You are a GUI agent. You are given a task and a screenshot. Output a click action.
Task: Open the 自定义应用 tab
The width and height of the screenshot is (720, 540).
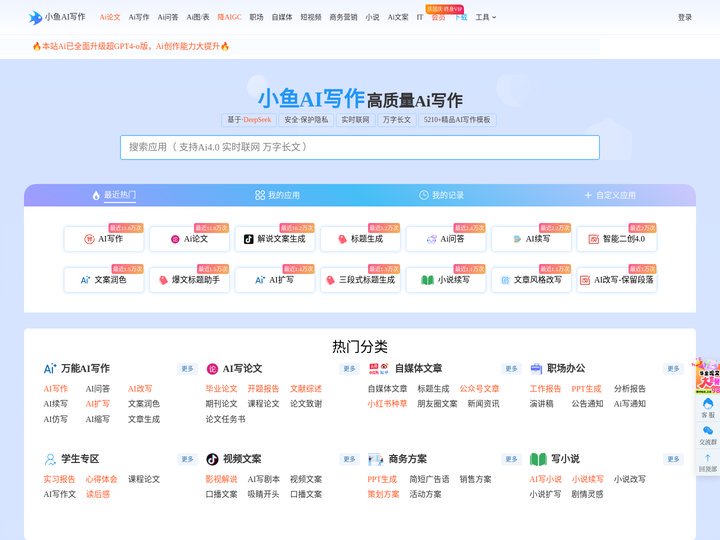coord(610,195)
